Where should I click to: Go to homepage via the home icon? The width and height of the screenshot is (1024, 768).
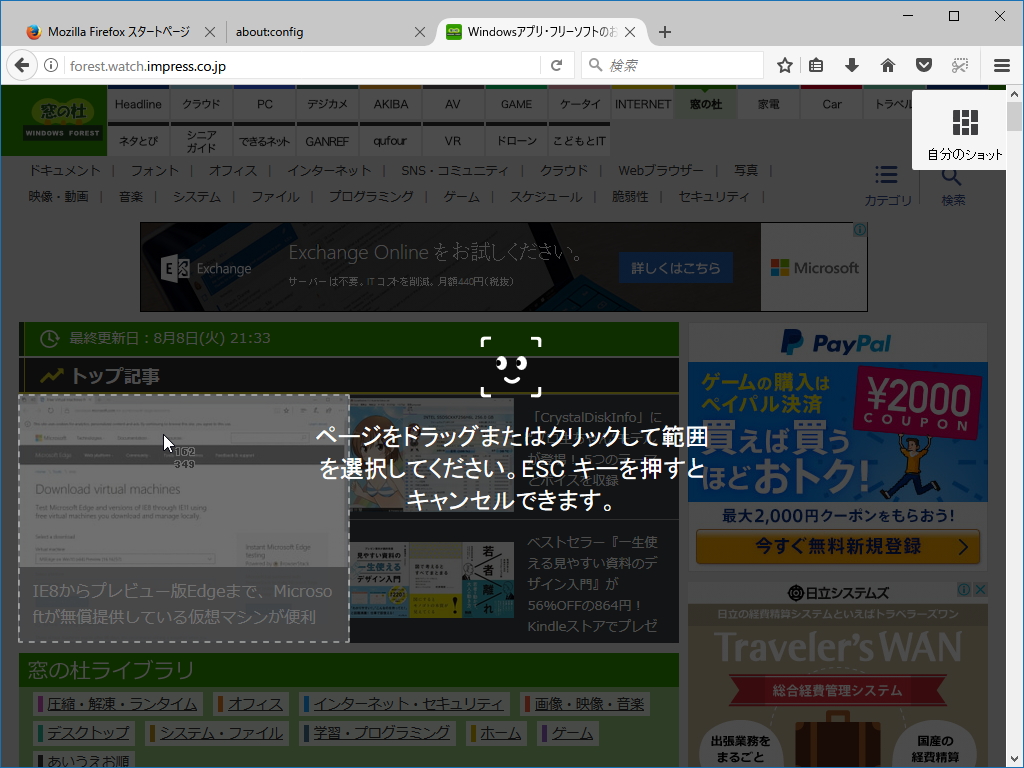tap(887, 64)
